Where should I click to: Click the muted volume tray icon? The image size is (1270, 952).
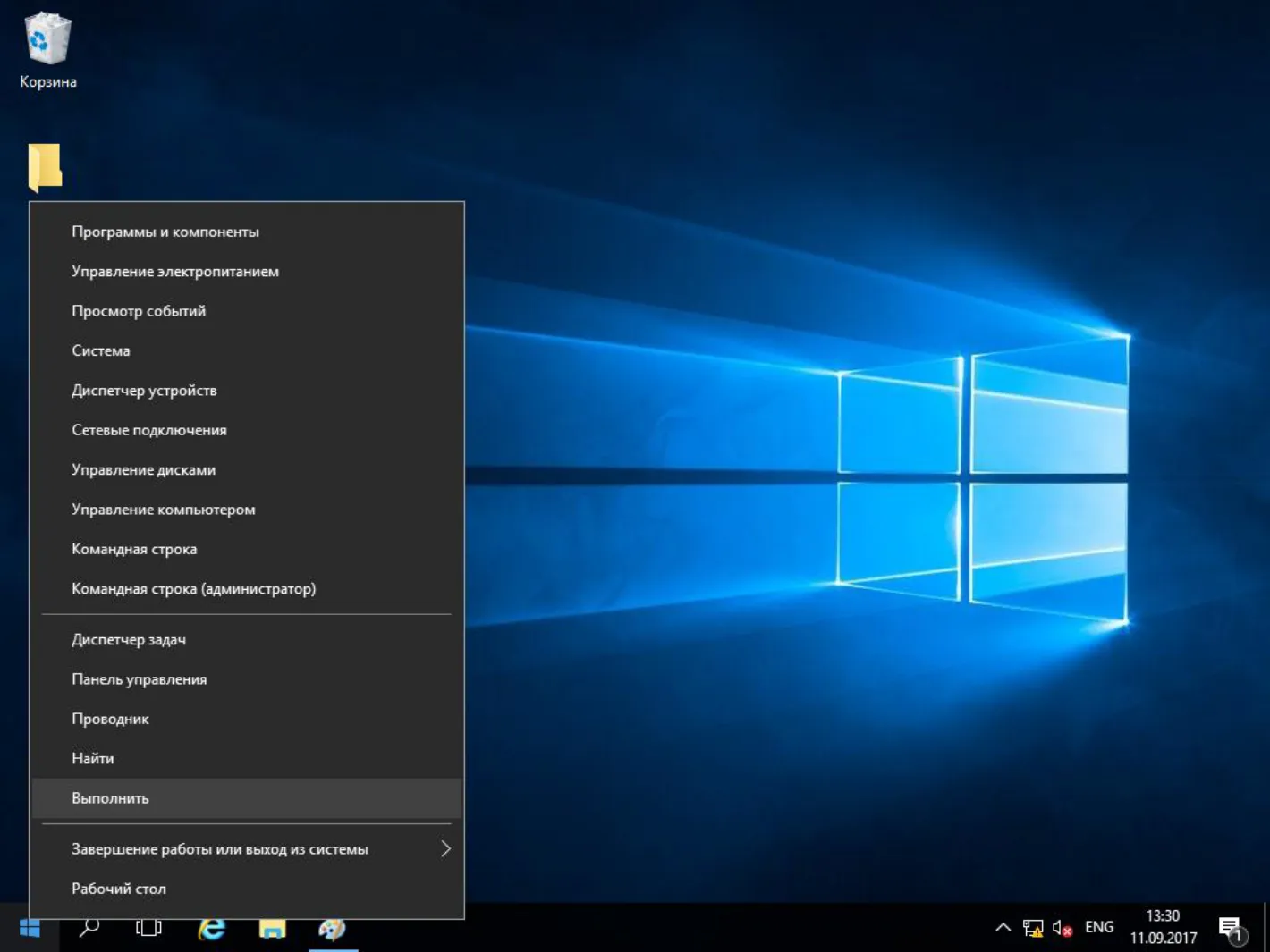coord(1062,928)
